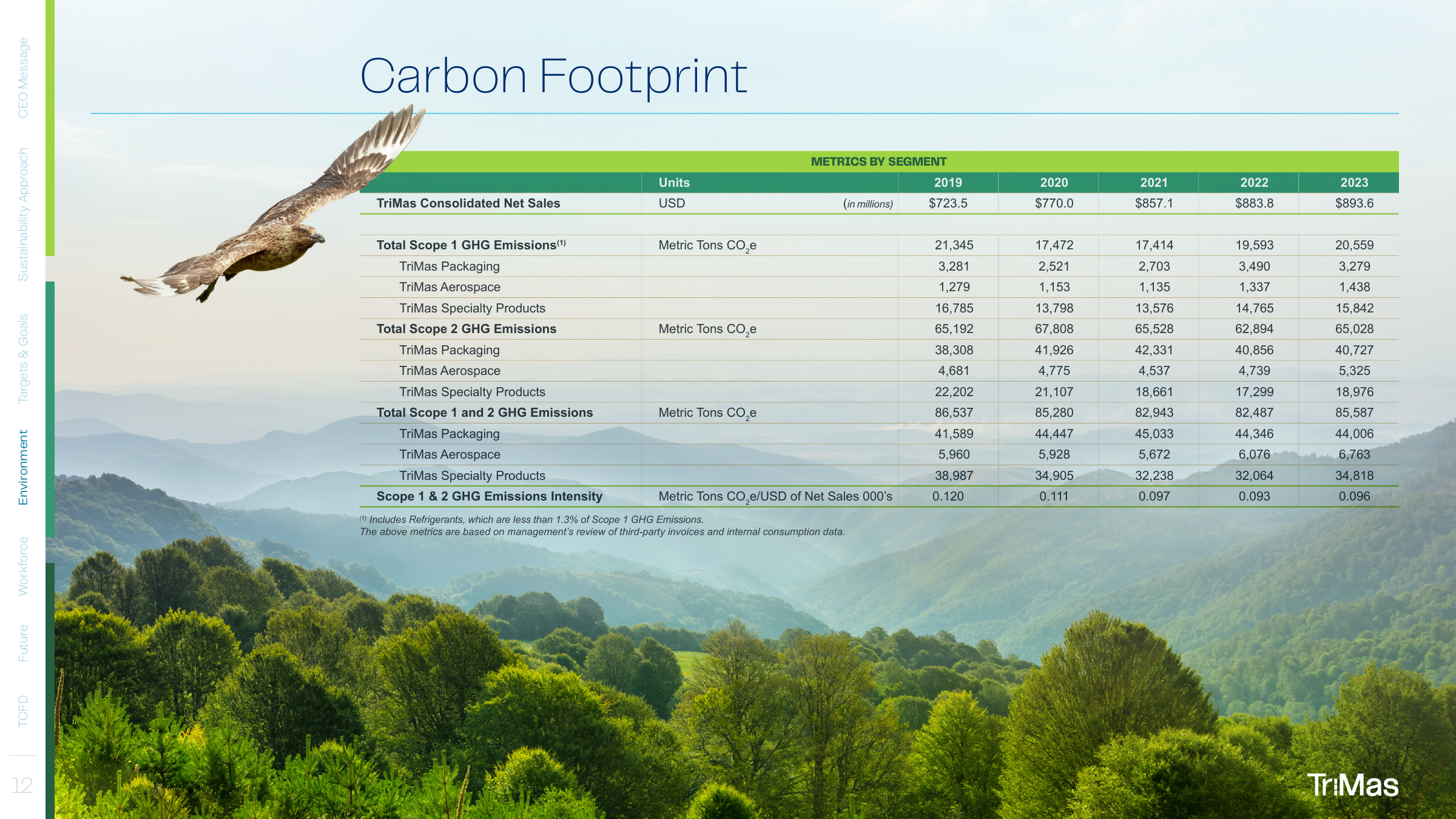Screen dimensions: 1456x819
Task: Select the Targets & Goals tab
Action: tap(23, 359)
